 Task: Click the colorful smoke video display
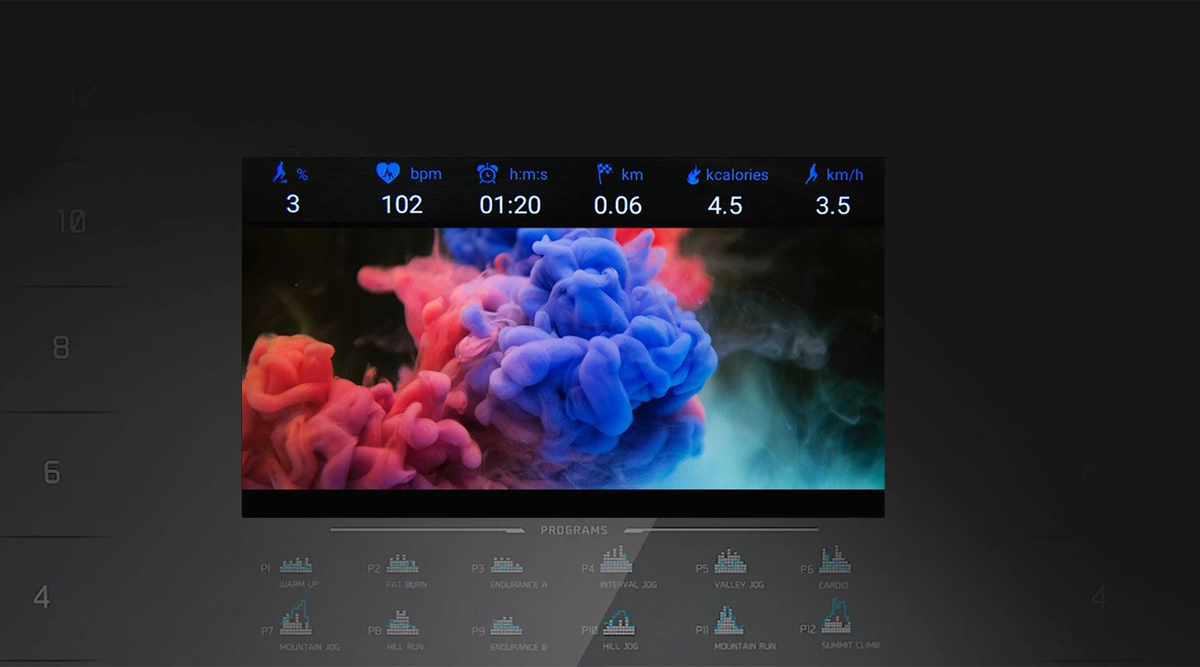tap(562, 358)
